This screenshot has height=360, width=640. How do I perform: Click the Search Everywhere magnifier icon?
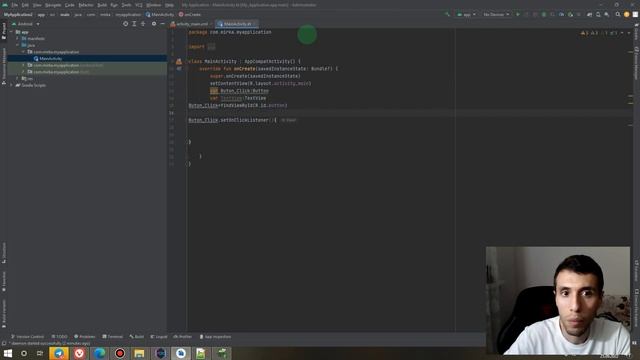pyautogui.click(x=618, y=14)
